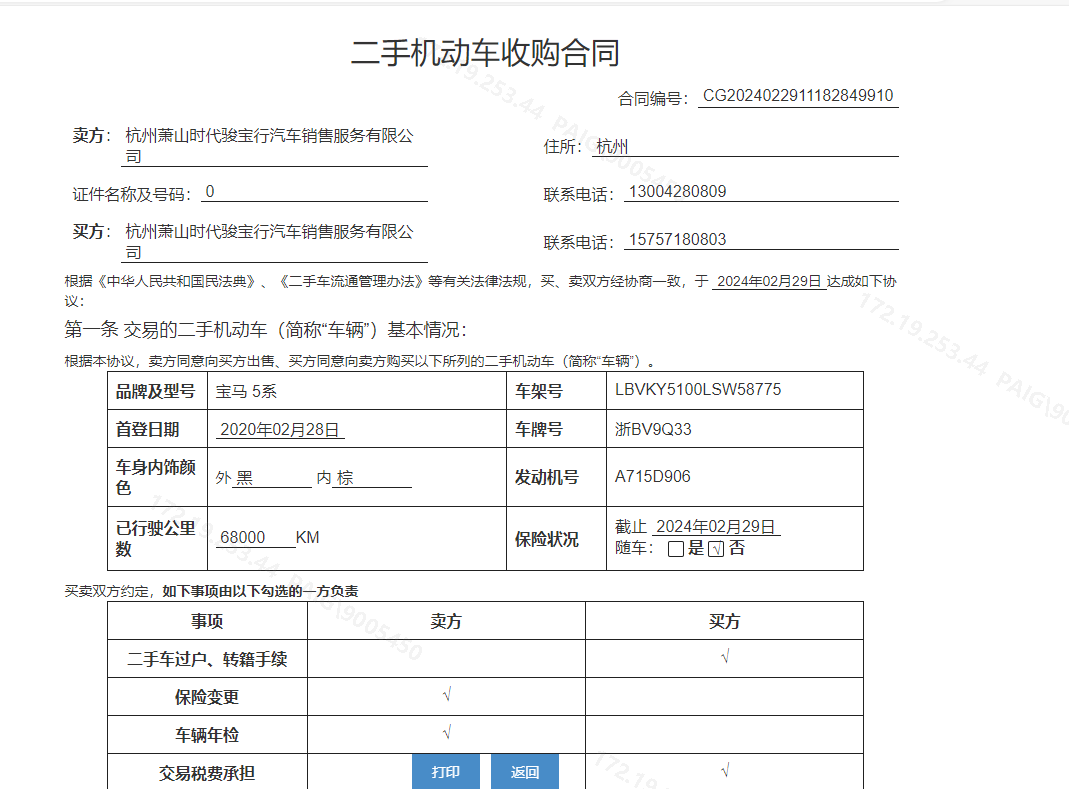The height and width of the screenshot is (789, 1069).
Task: Click the 卖方 column header in responsibilities table
Action: pos(447,621)
